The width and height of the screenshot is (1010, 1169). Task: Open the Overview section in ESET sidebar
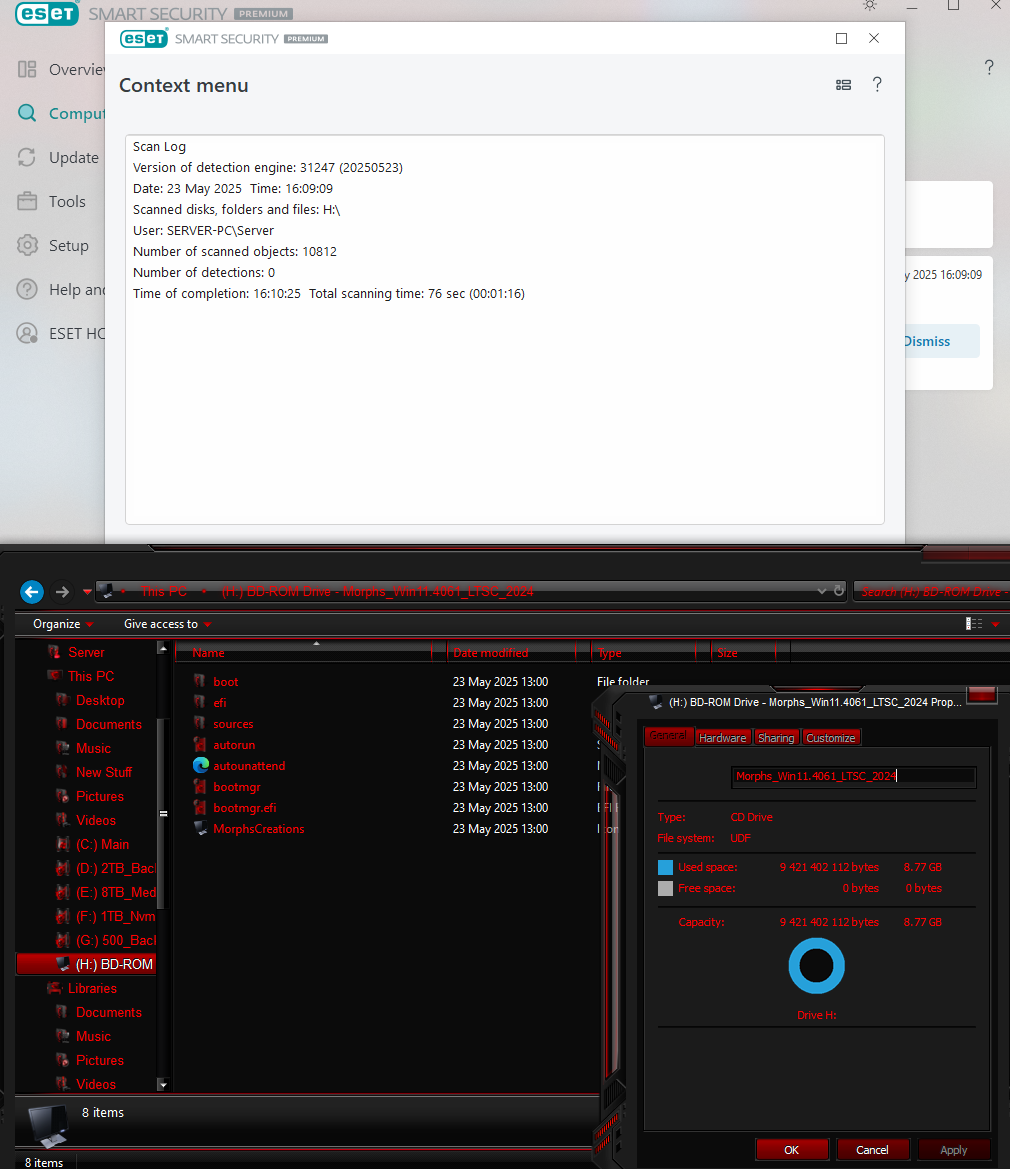coord(61,69)
